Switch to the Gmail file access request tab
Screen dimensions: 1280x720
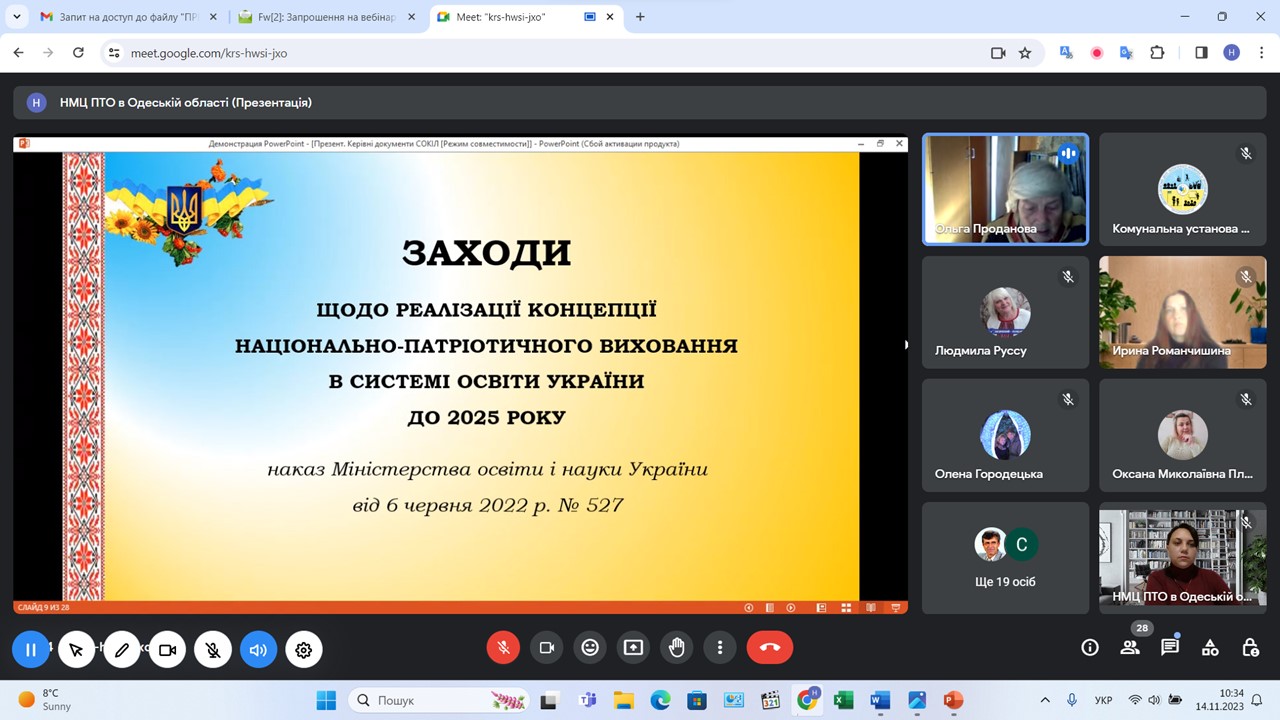[x=127, y=17]
